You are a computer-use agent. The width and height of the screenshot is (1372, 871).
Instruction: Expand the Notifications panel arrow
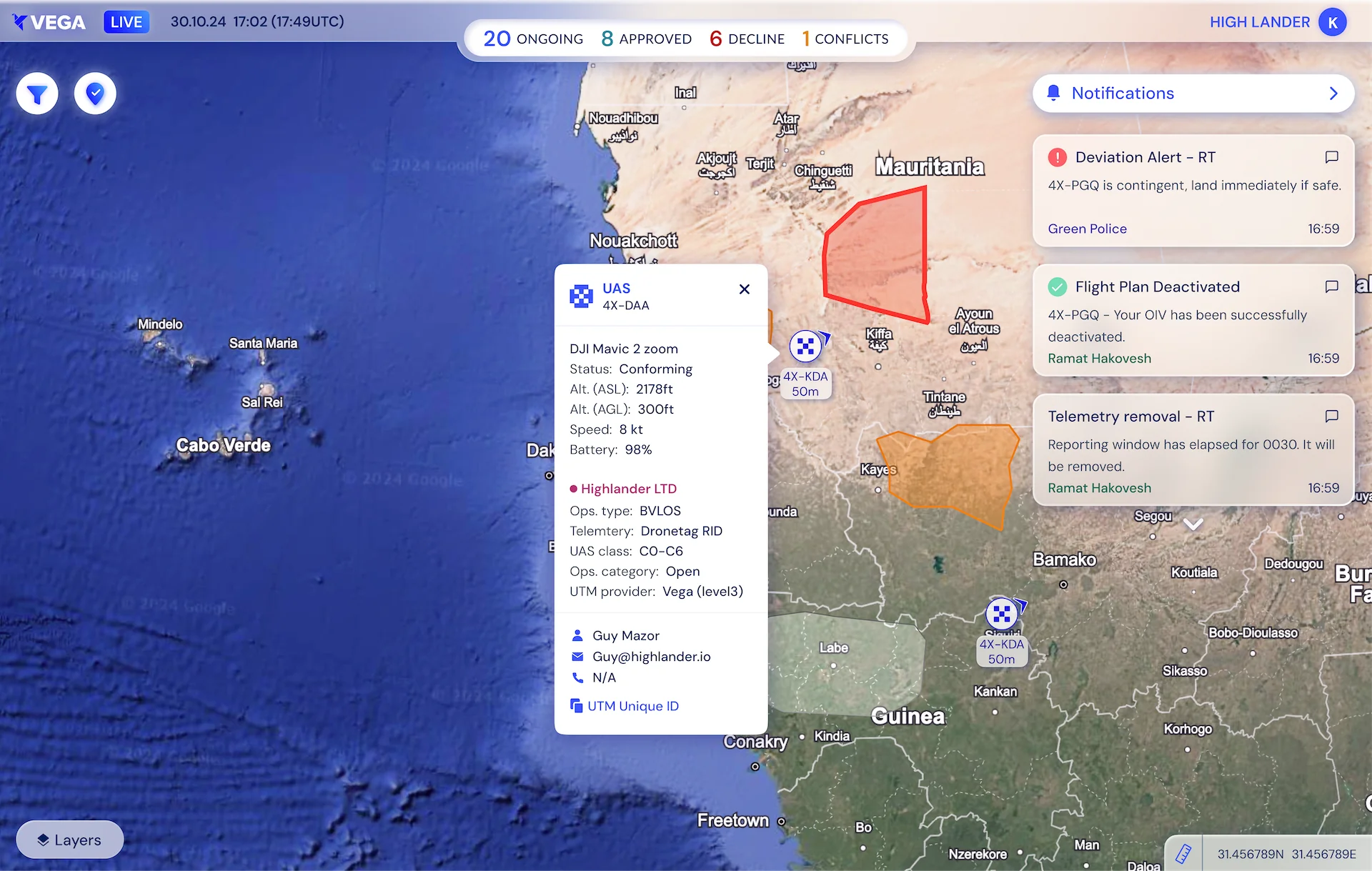1333,94
